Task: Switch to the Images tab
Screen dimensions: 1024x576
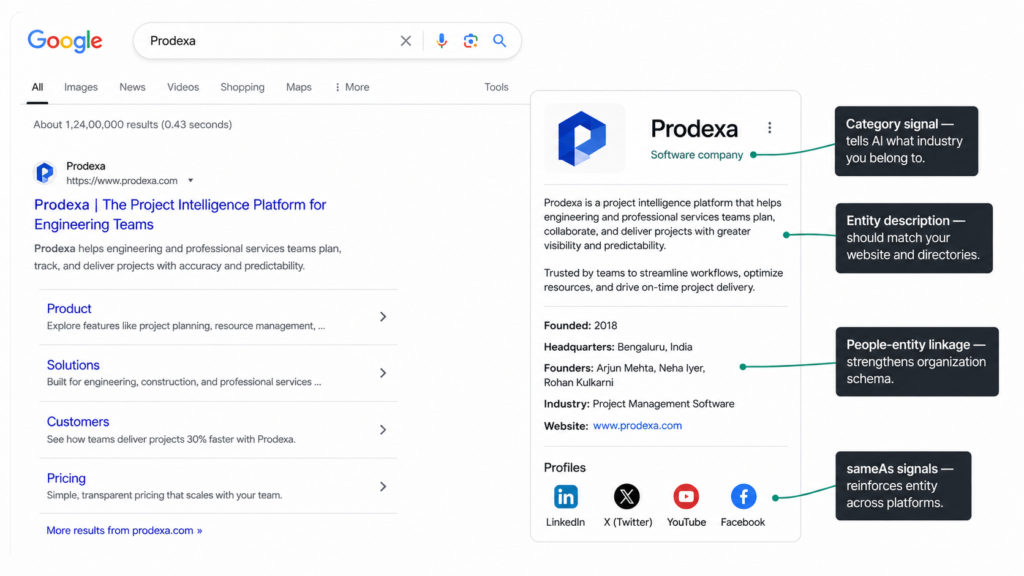Action: coord(81,88)
